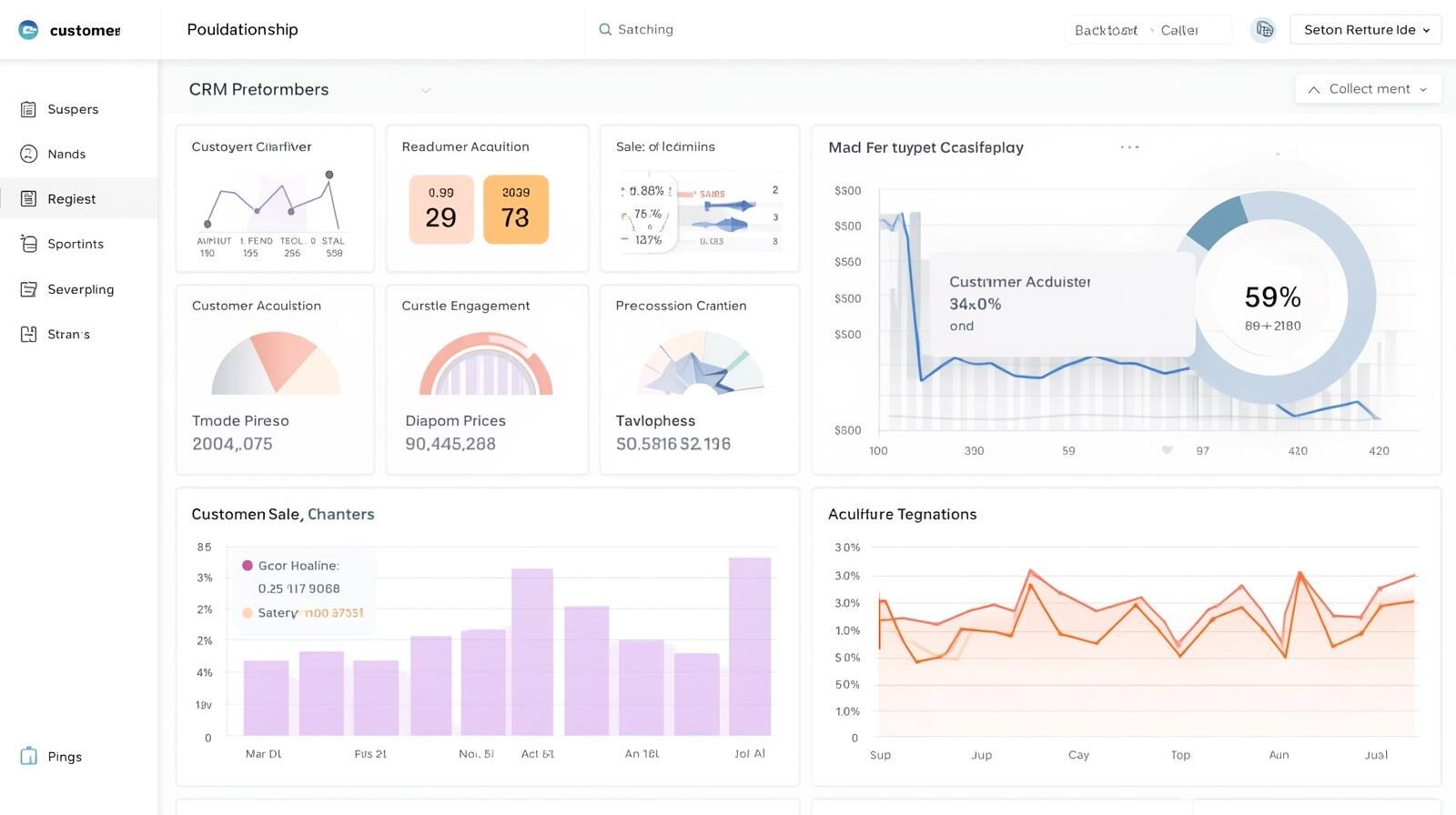
Task: Select the orange tile showing 73
Action: click(516, 209)
